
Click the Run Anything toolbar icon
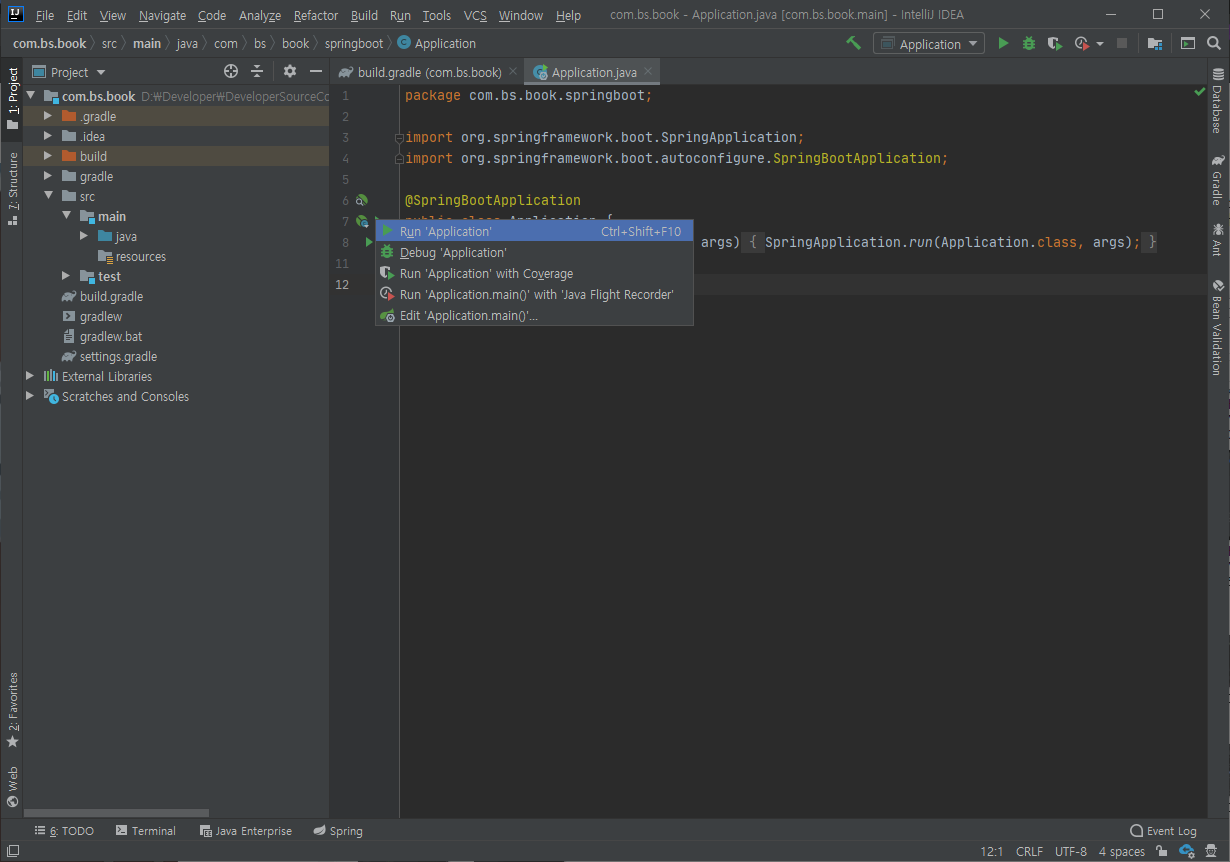(1187, 44)
